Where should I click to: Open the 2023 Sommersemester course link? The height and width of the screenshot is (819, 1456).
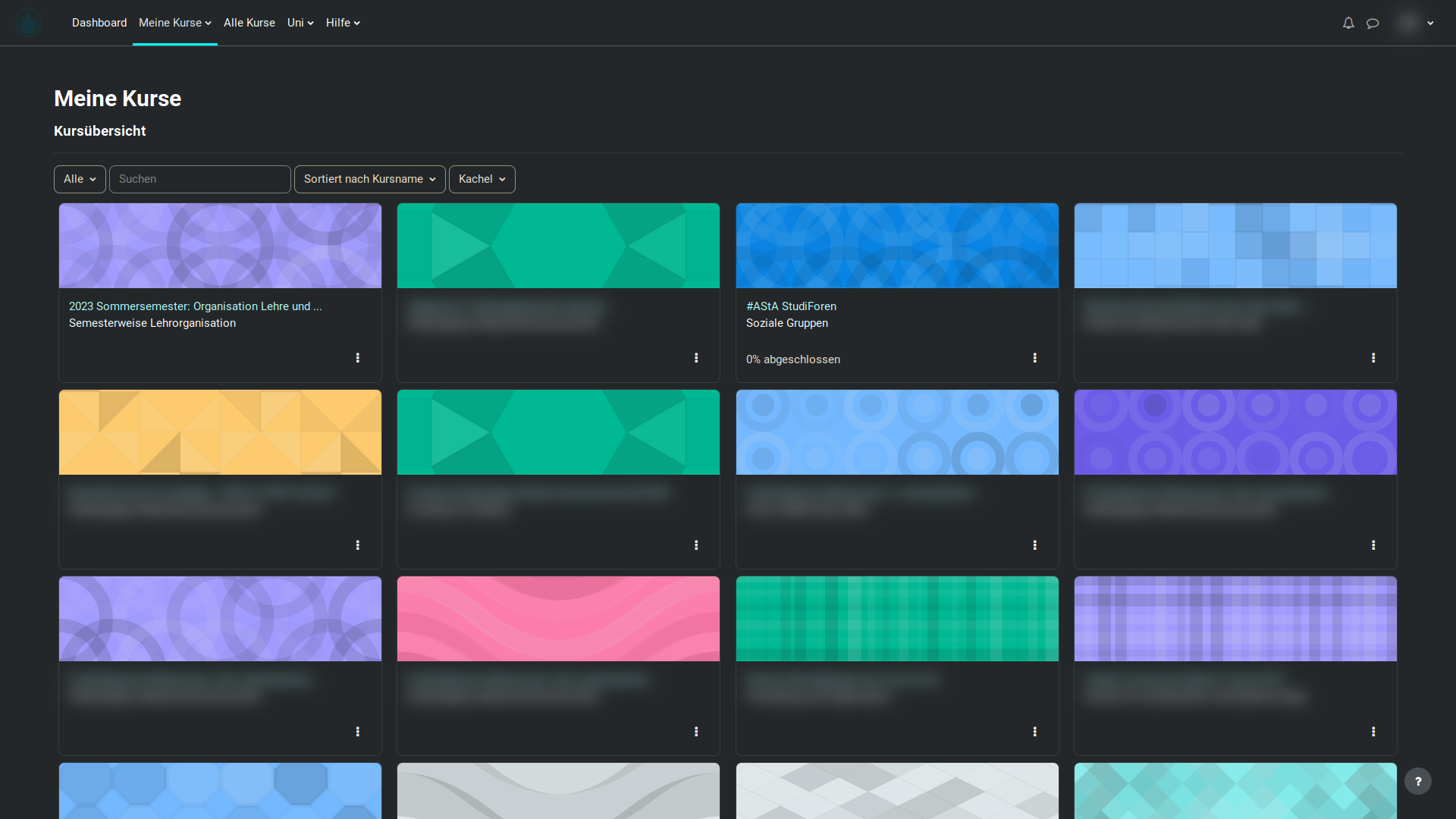click(195, 306)
